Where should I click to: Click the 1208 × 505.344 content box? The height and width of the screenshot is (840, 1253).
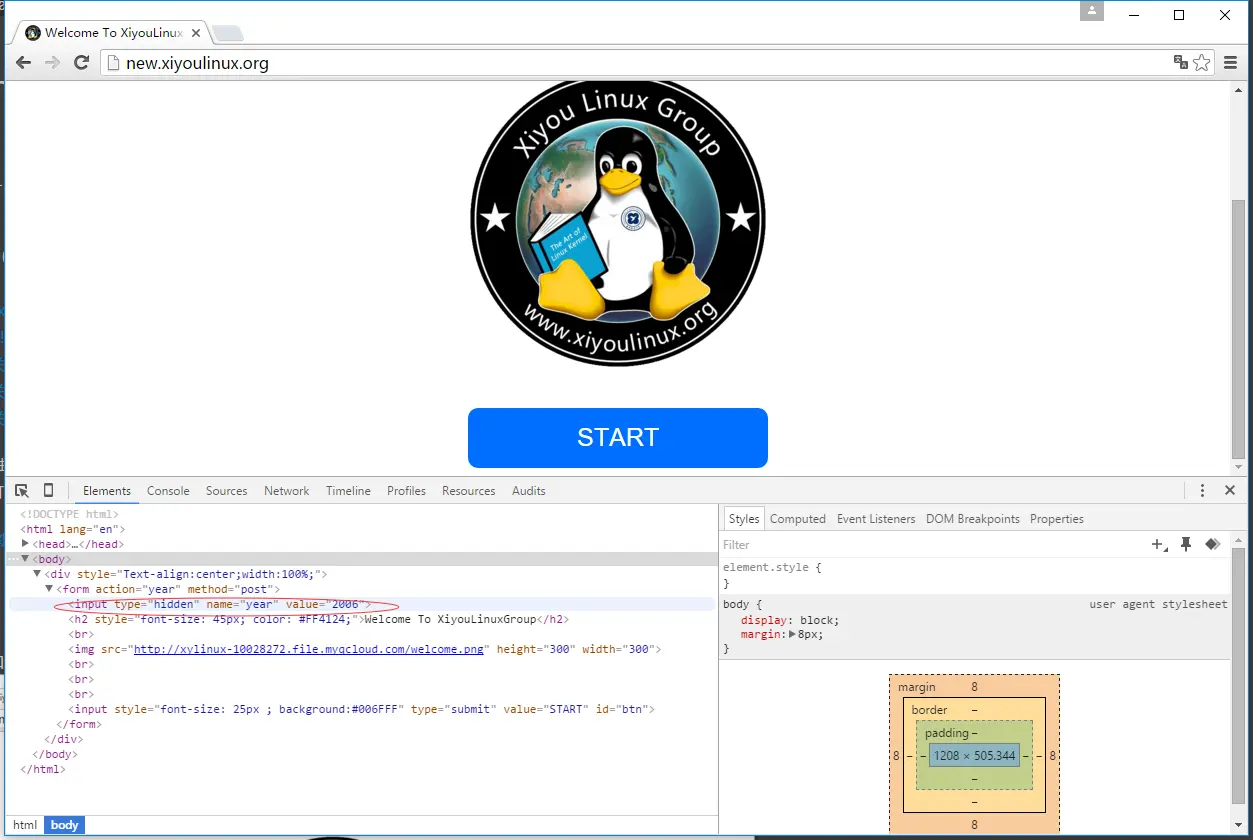974,756
